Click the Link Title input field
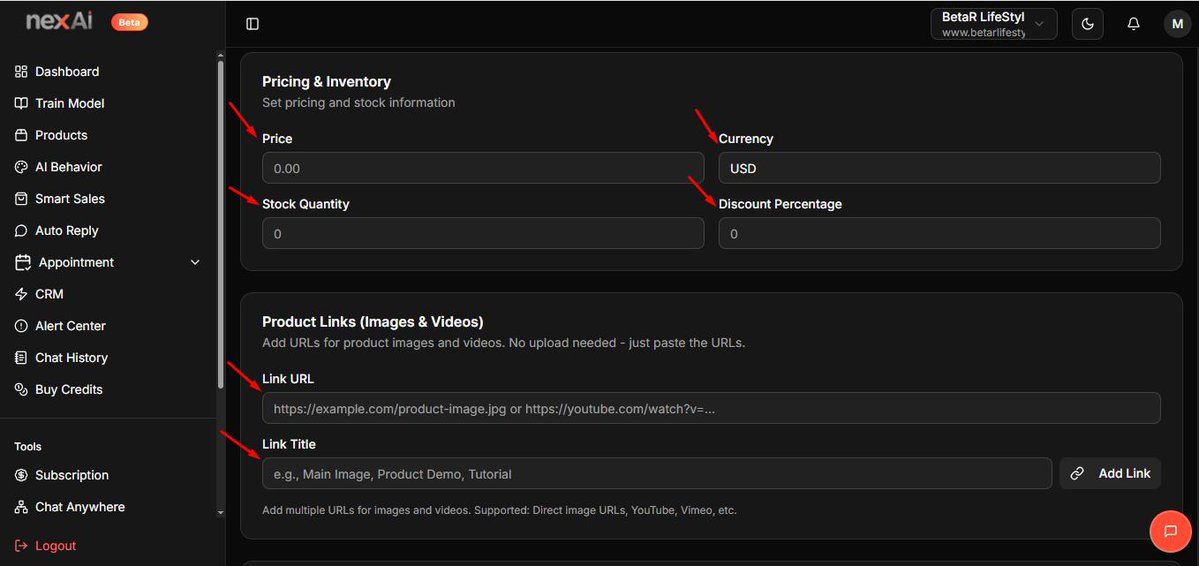The height and width of the screenshot is (566, 1199). tap(657, 473)
